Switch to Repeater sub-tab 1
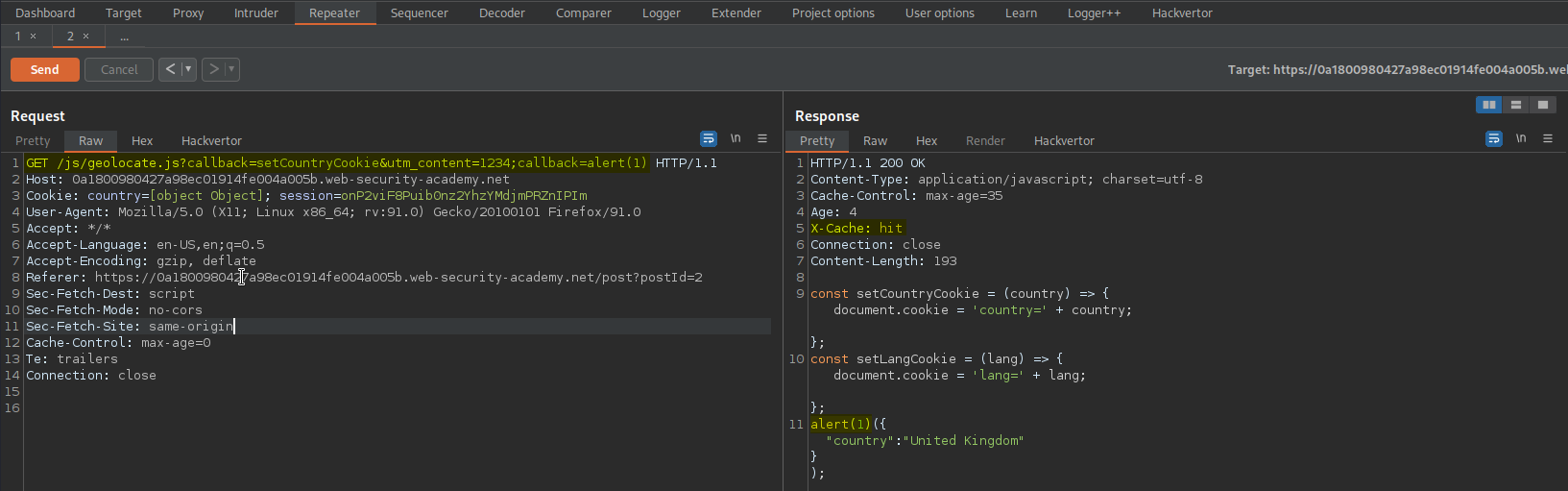 tap(17, 37)
